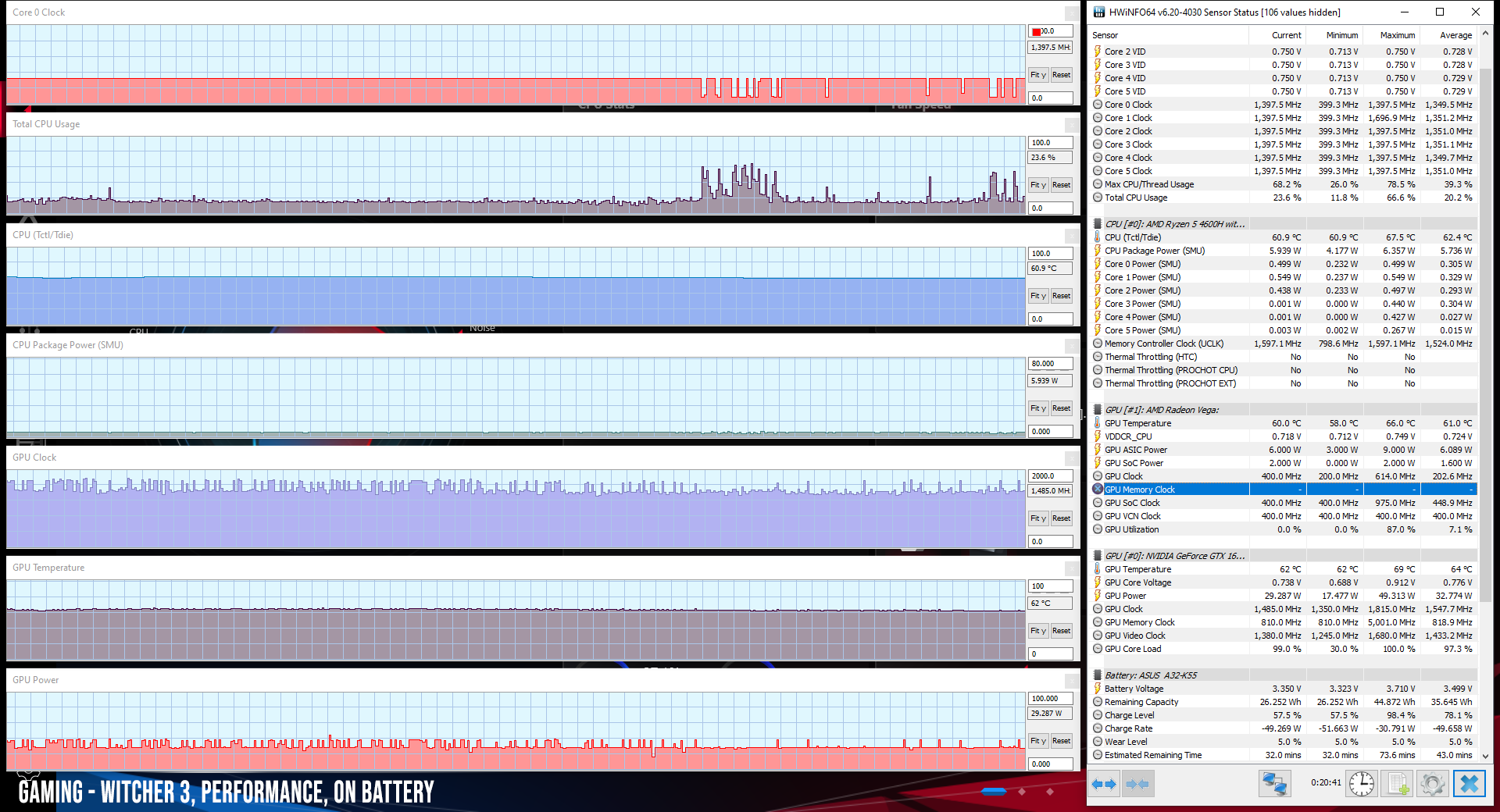Click thermometer icon beside CPU (Tctl/Tdie)
Image resolution: width=1500 pixels, height=812 pixels.
(1098, 237)
